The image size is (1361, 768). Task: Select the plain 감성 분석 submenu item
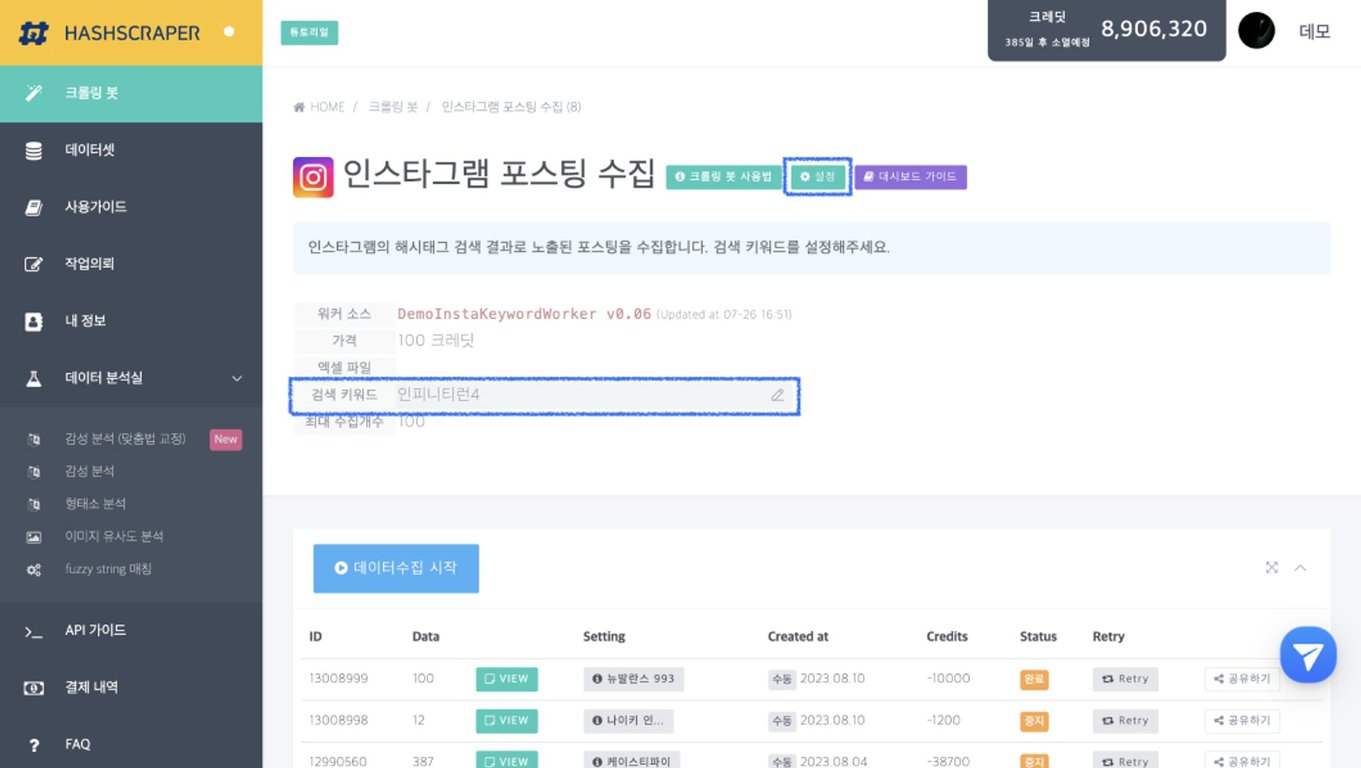tap(90, 471)
